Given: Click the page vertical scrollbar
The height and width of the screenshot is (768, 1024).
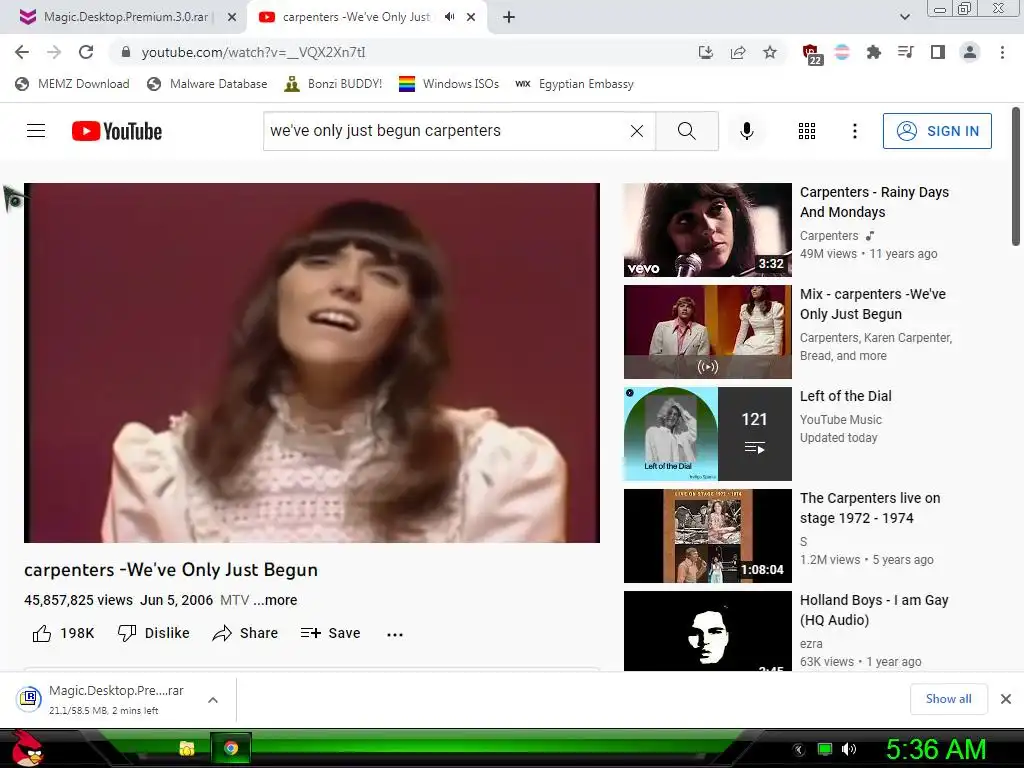Looking at the screenshot, I should coord(1016,176).
